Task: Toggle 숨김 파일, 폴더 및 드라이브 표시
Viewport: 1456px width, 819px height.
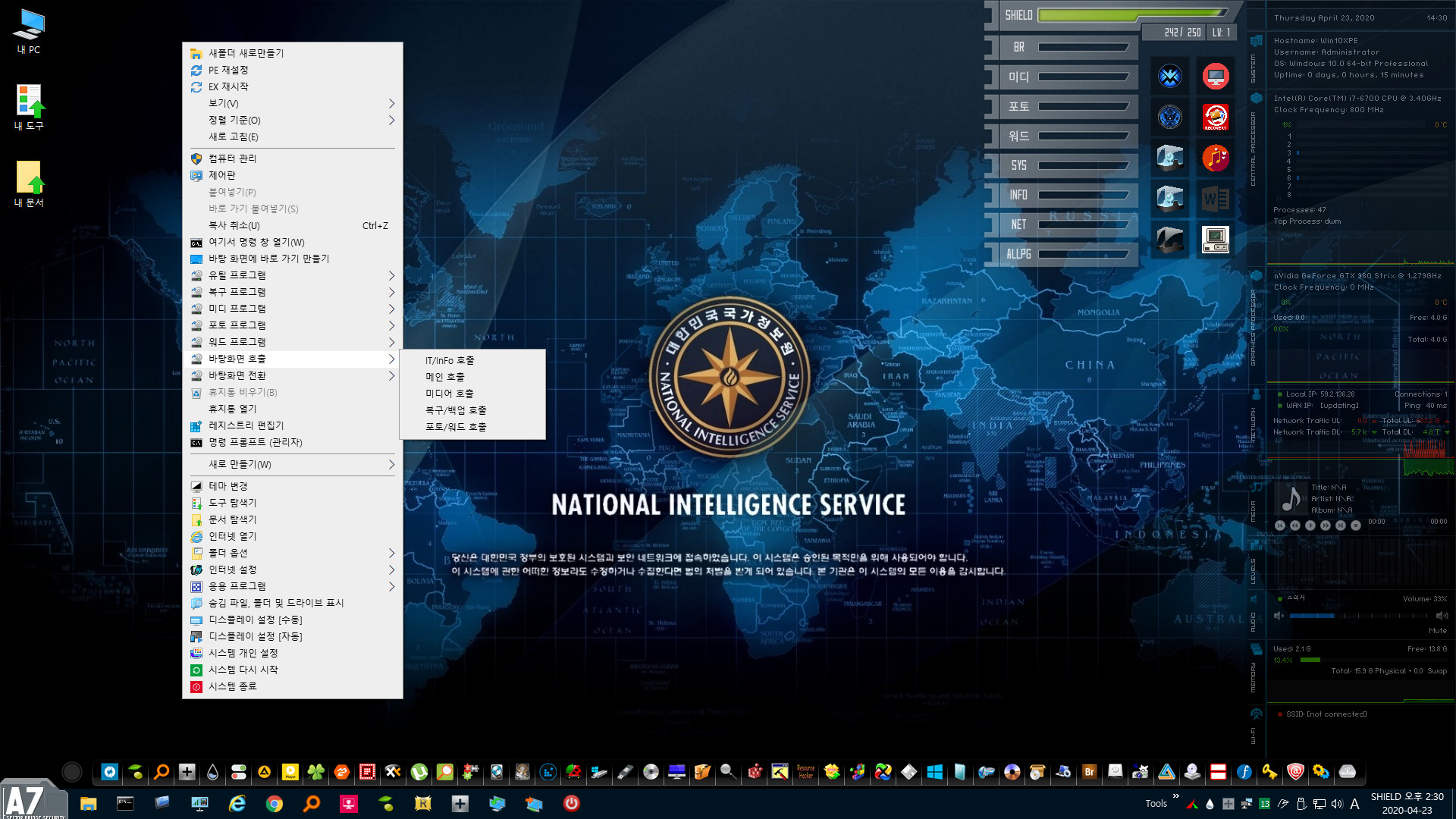Action: pyautogui.click(x=293, y=603)
